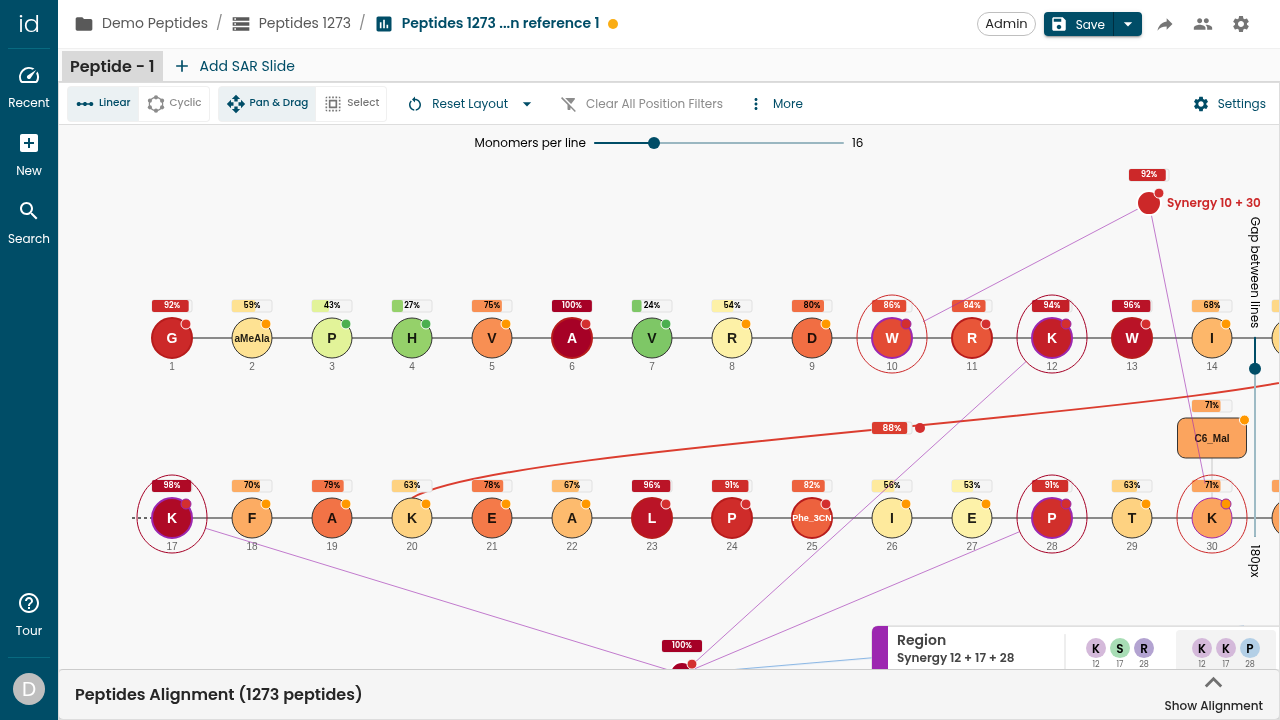
Task: Click the share arrow icon
Action: pos(1165,24)
